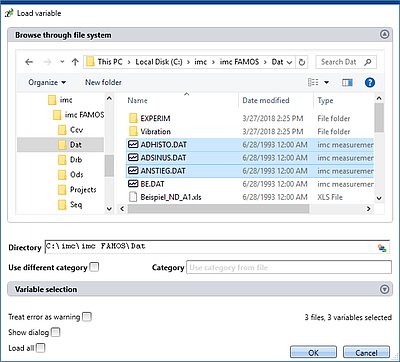Screen dimensions: 400x362
Task: Click Beispiel_ND_A1.xls XLS File type cell
Action: pos(330,197)
